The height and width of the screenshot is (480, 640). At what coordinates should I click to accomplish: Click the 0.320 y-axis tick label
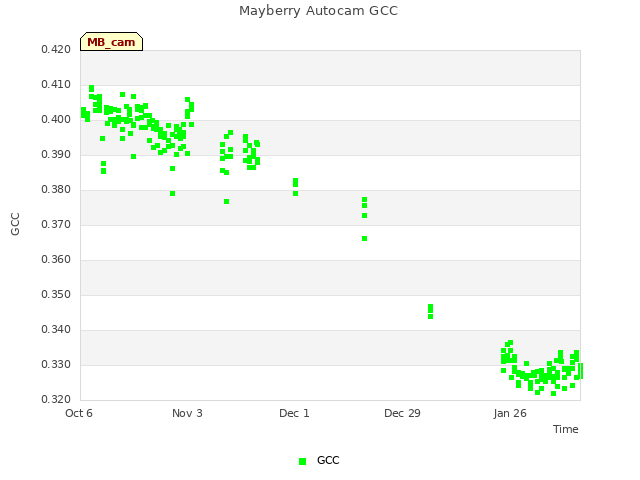tap(56, 399)
